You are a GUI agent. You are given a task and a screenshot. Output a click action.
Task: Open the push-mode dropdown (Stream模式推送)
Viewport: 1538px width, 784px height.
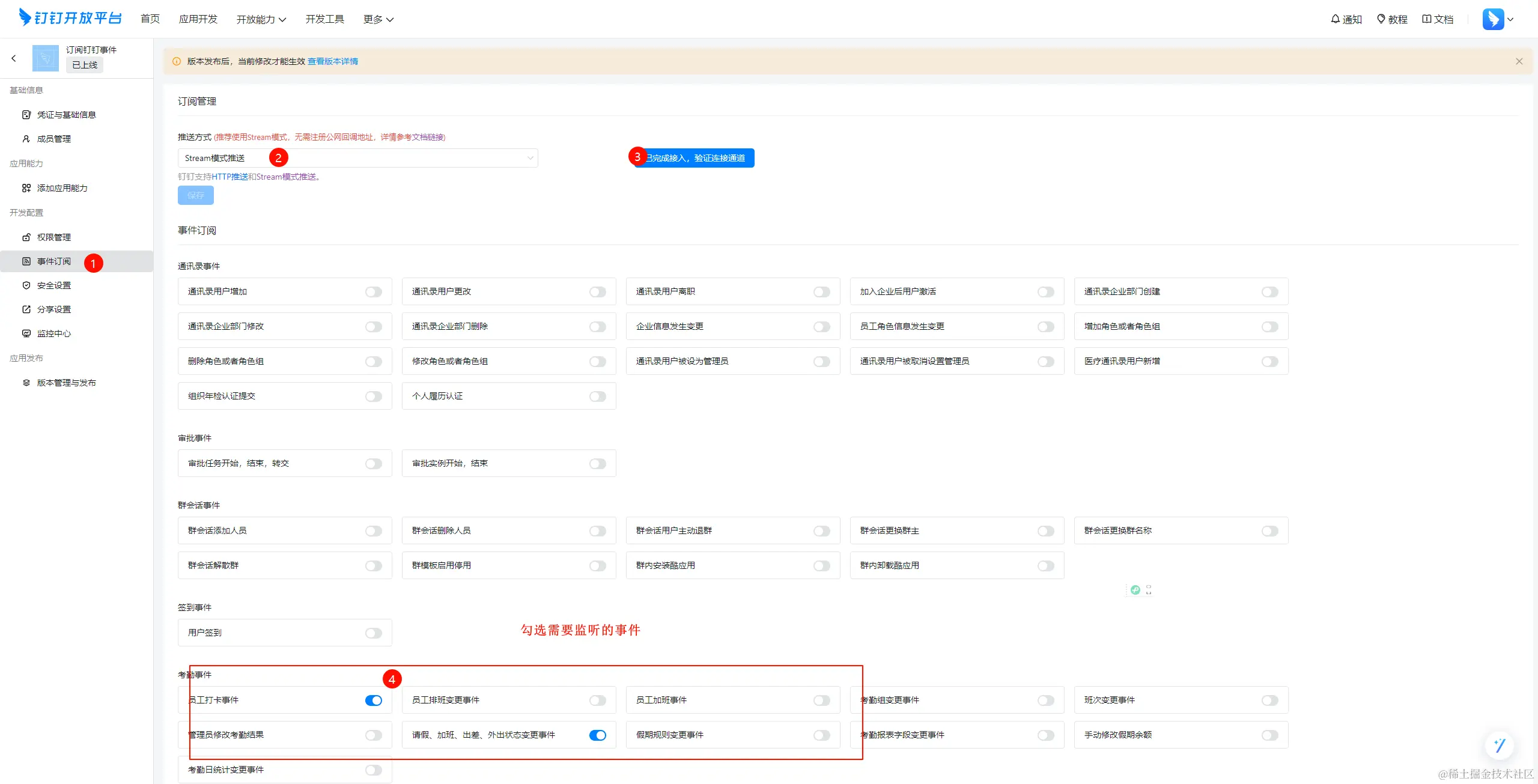(357, 158)
